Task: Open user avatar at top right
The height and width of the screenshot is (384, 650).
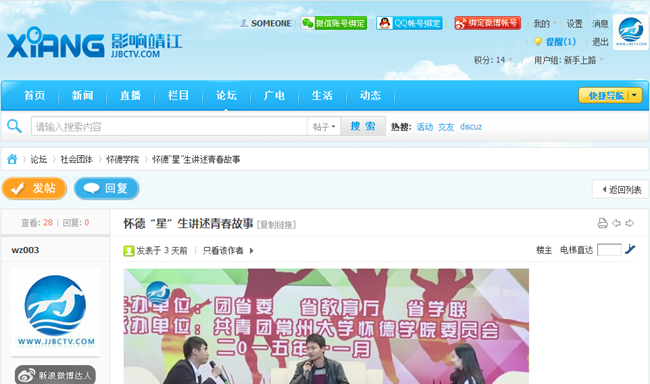Action: 631,32
